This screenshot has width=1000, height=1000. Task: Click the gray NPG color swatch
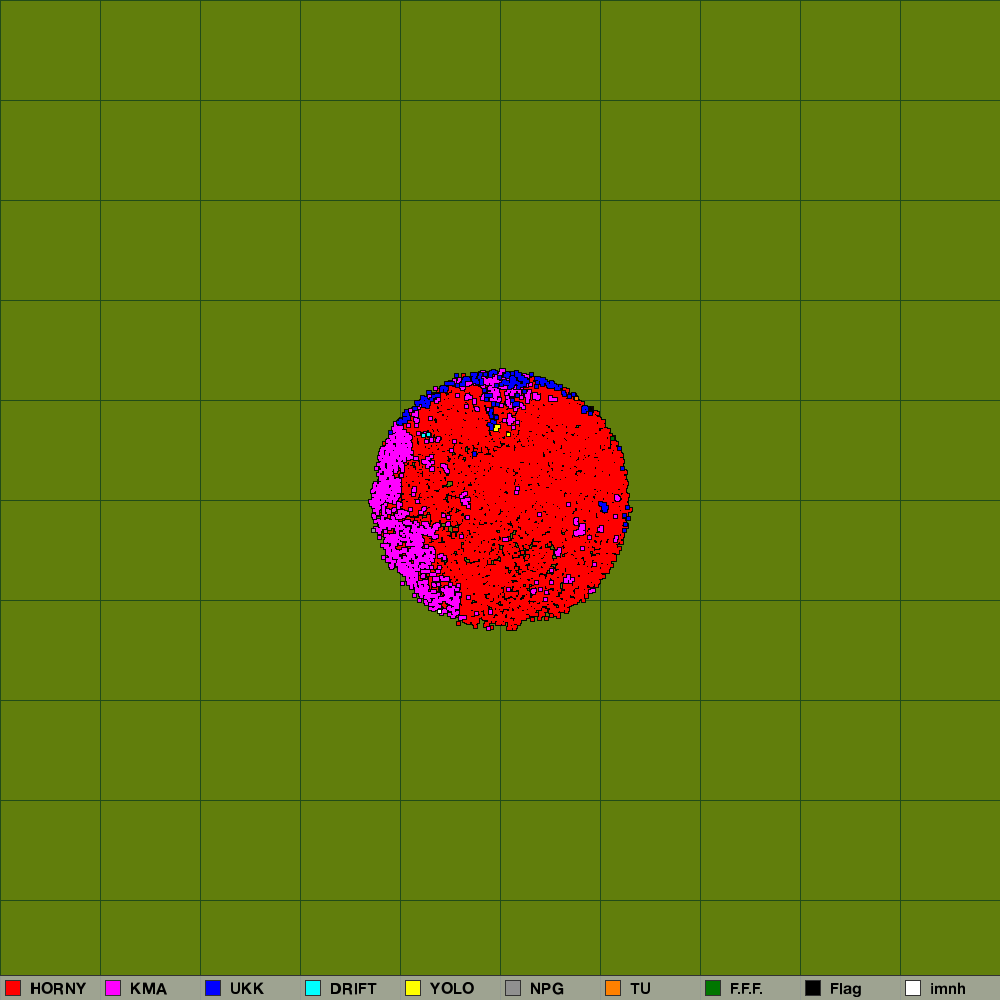(513, 988)
